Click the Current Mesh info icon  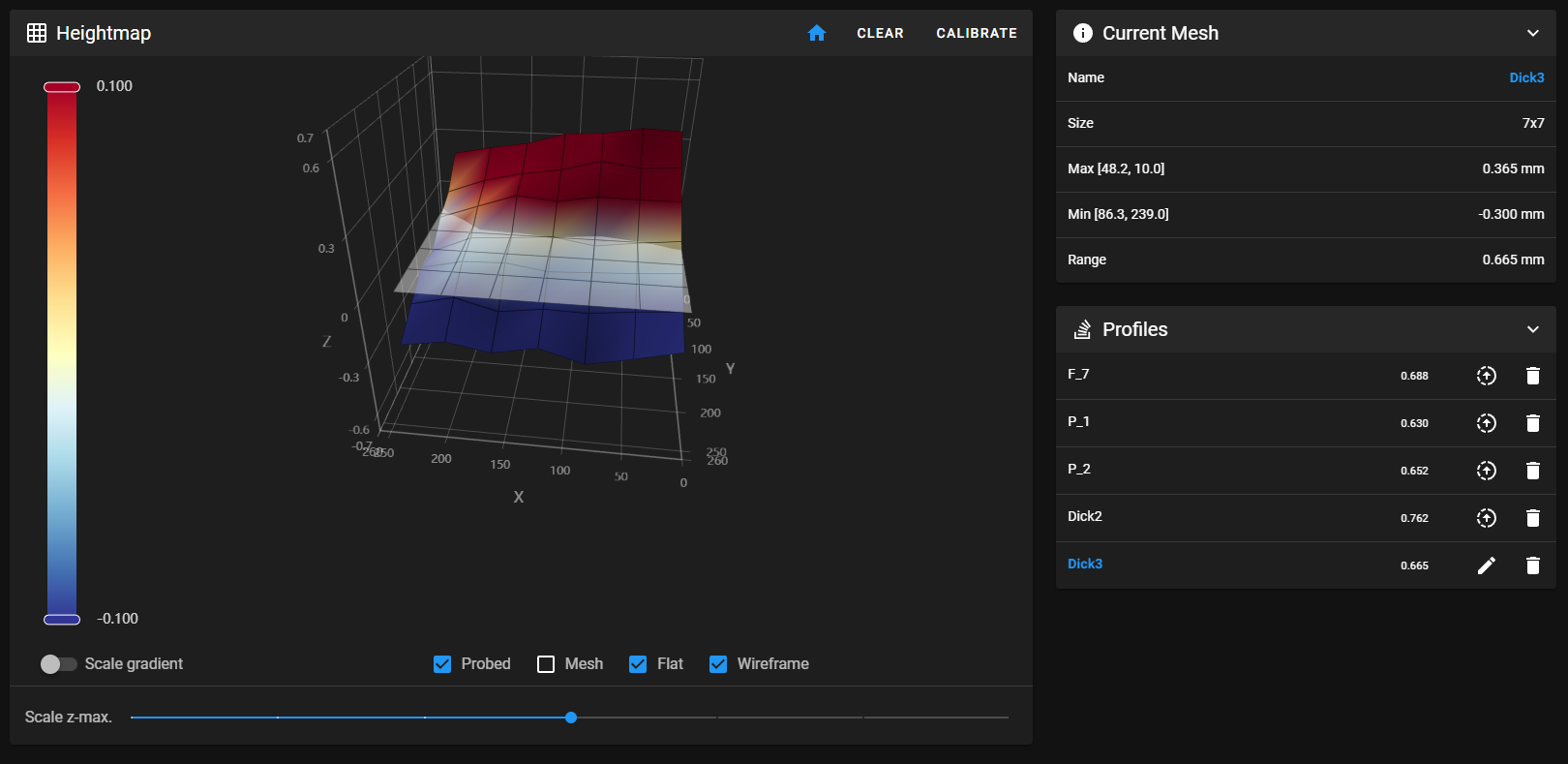[1083, 33]
